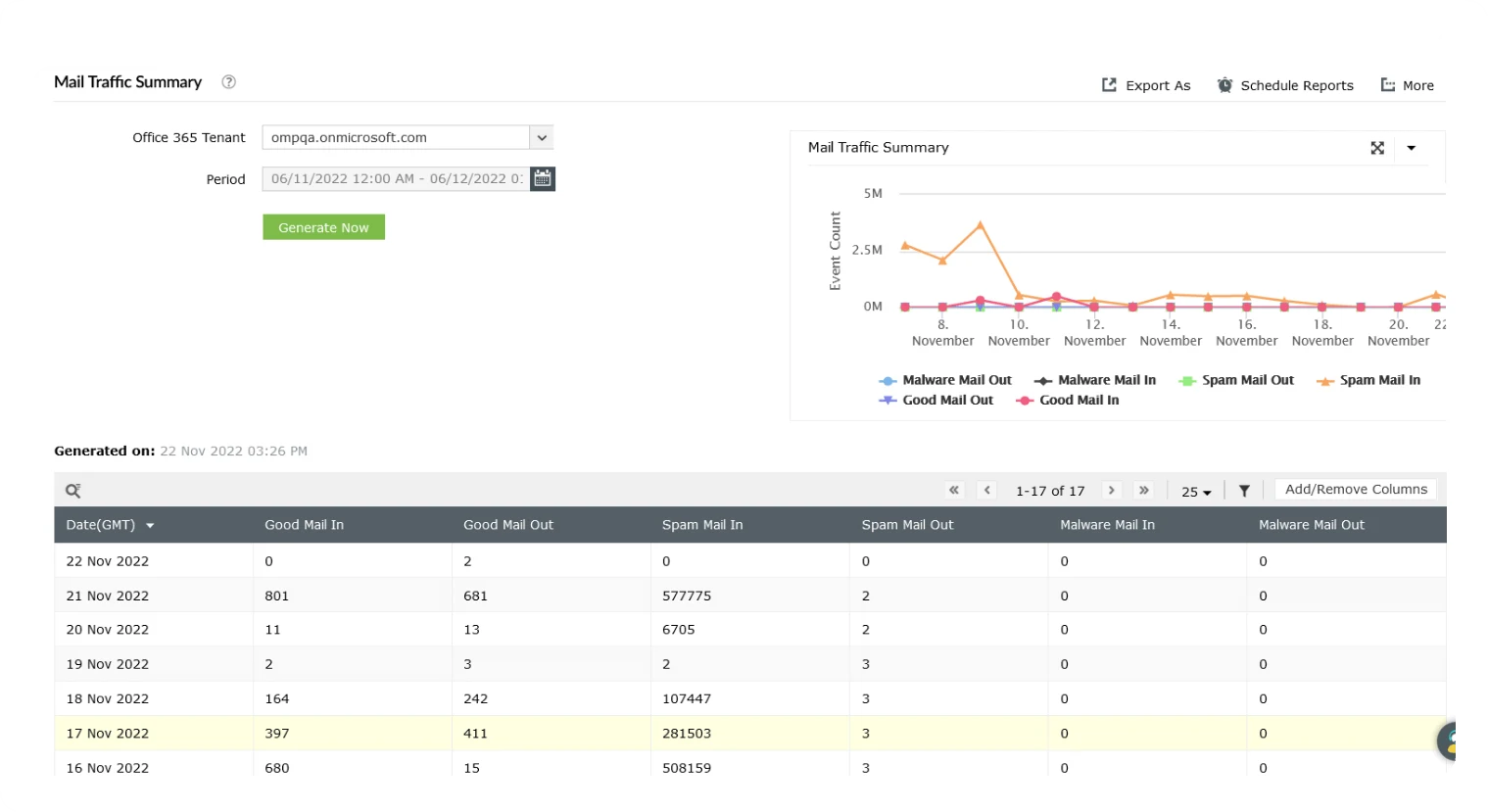Open the table filter funnel icon
1488x812 pixels.
pyautogui.click(x=1244, y=491)
